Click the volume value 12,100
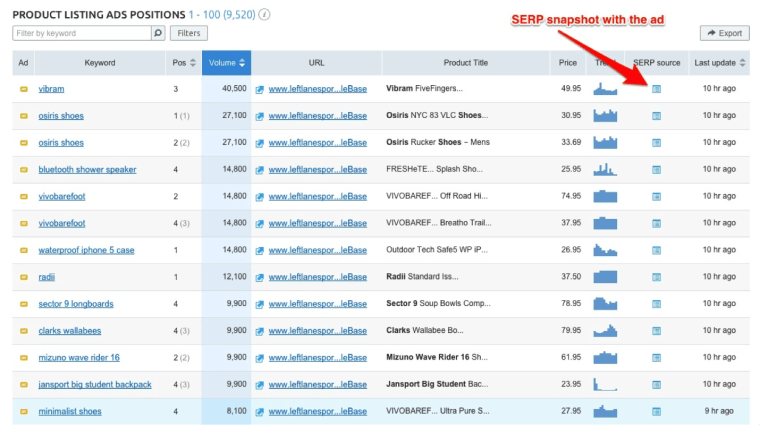760x425 pixels. click(x=235, y=277)
